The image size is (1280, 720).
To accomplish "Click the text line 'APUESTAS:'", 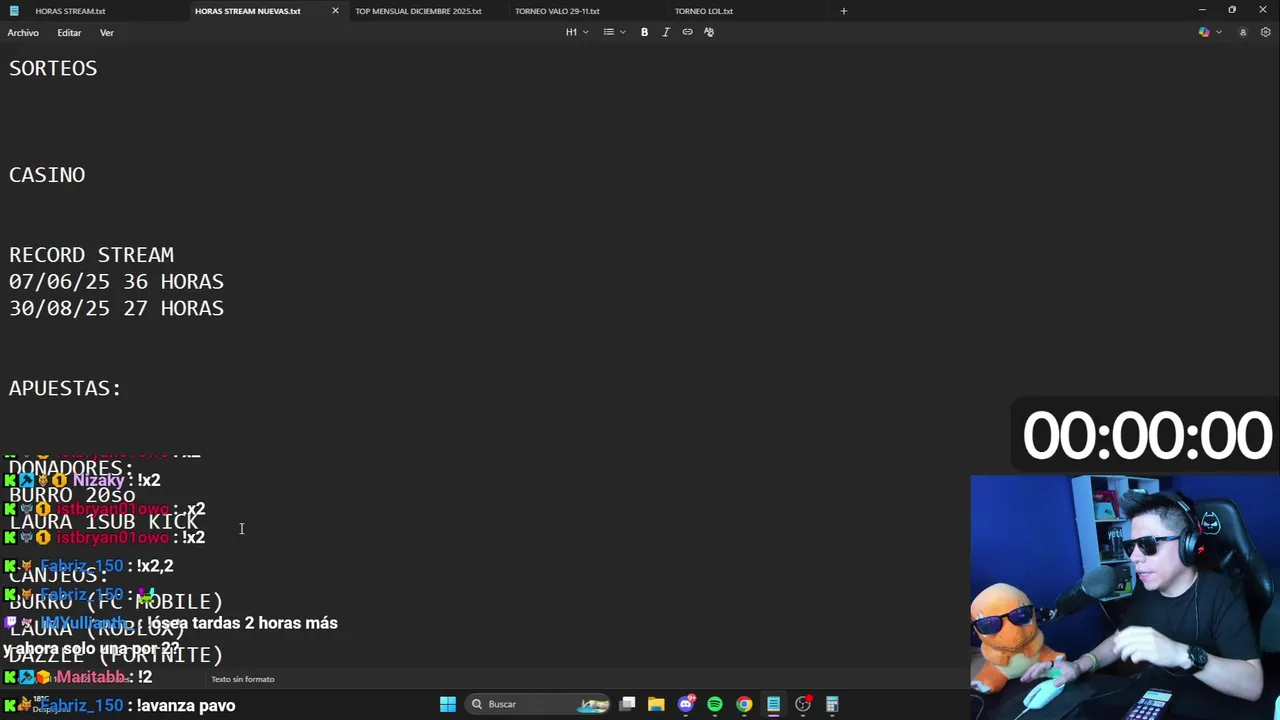I will point(65,388).
